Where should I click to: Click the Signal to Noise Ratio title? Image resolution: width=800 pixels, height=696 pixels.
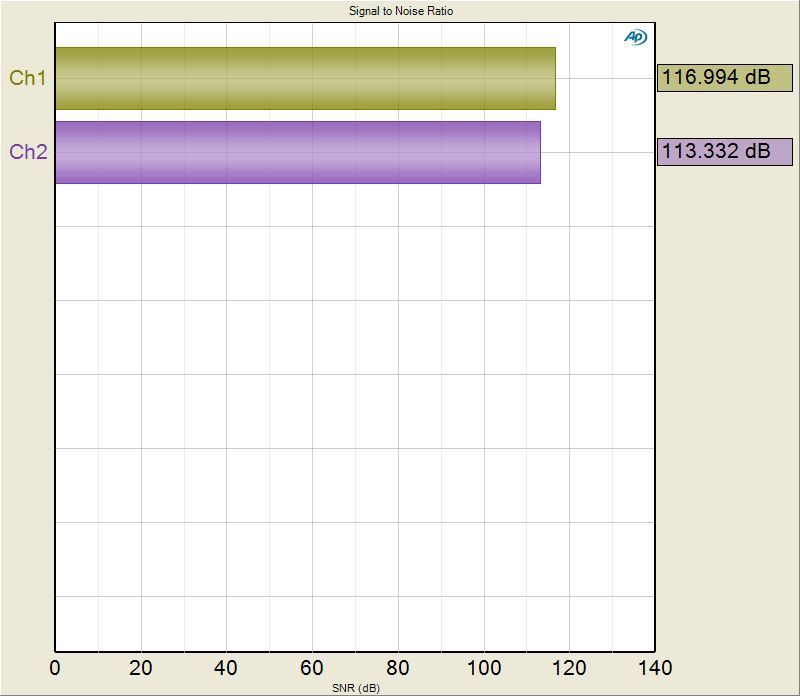(x=401, y=11)
